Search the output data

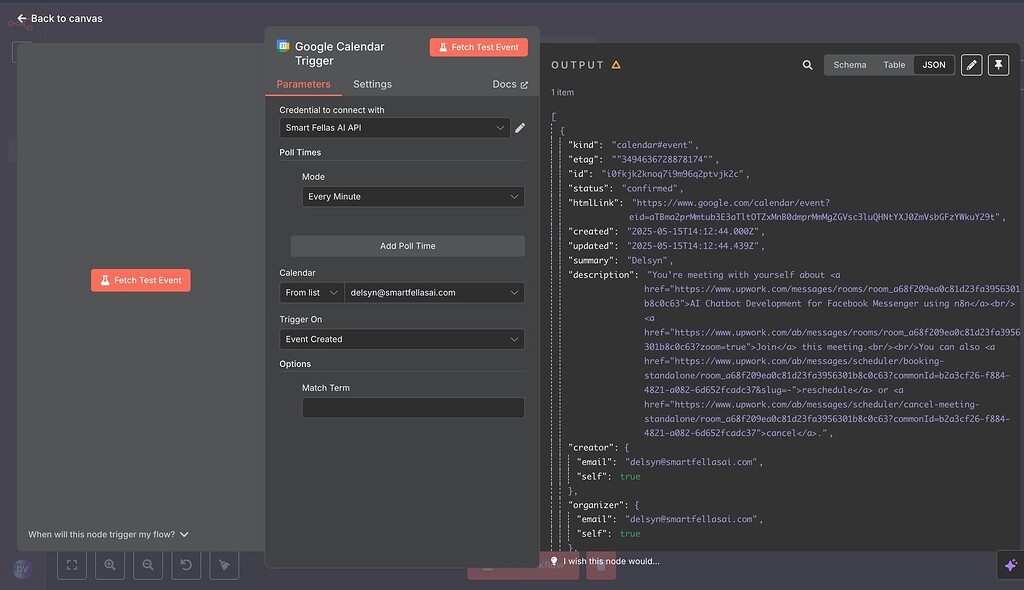(807, 65)
